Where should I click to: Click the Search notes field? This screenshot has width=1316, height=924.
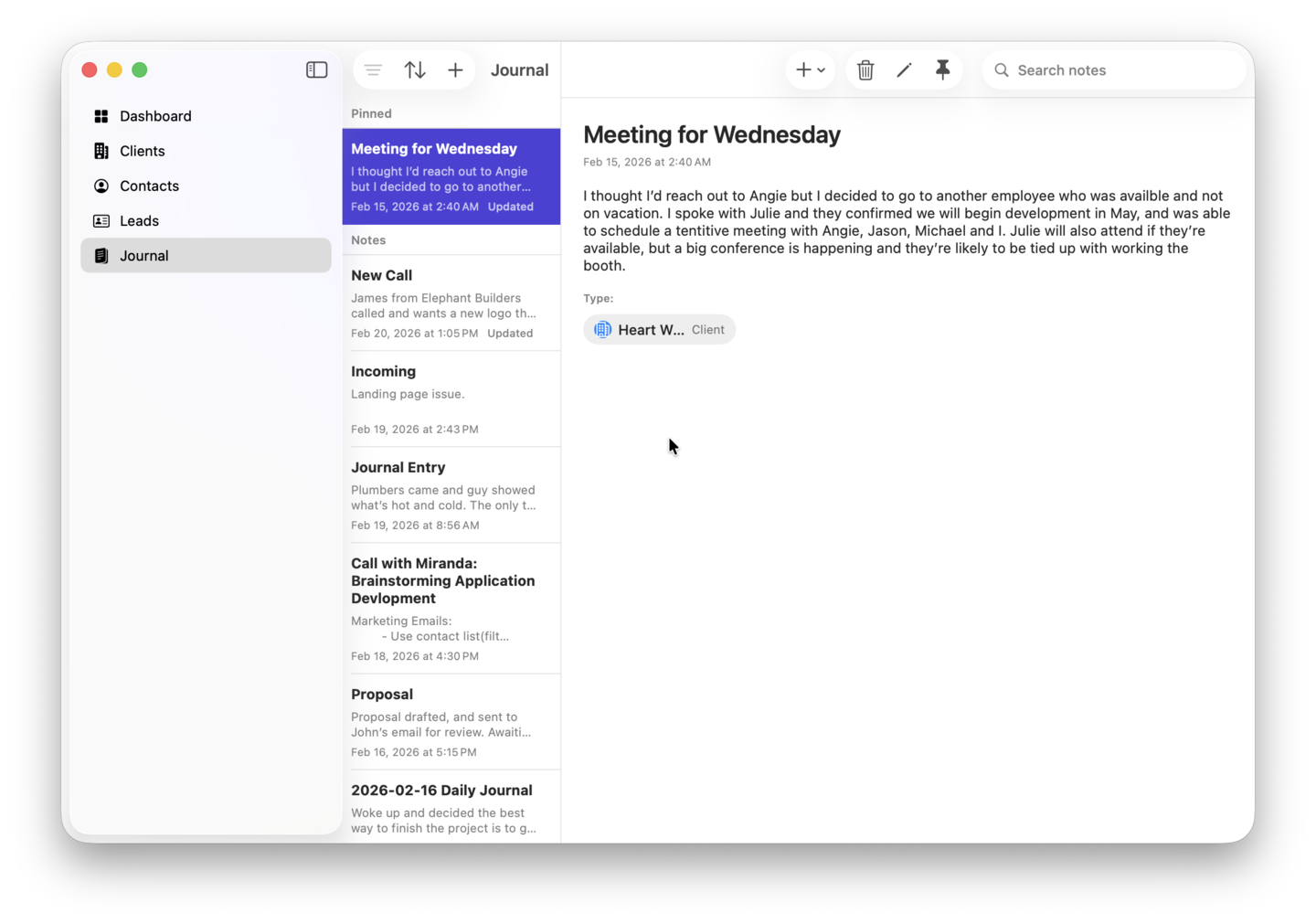tap(1113, 69)
